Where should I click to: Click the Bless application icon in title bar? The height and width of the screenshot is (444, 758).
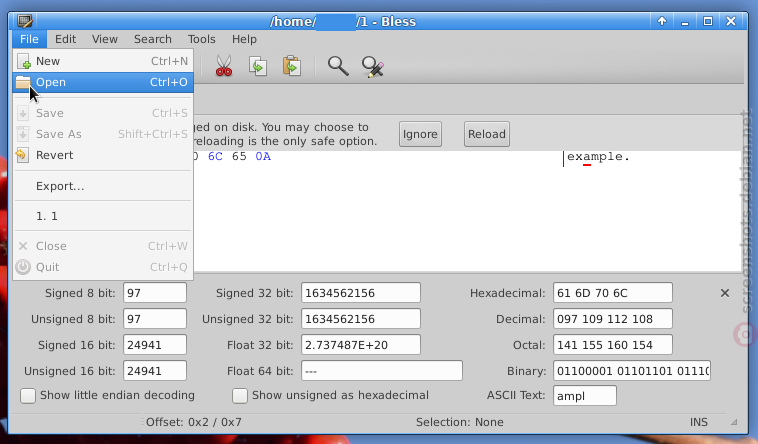click(24, 21)
